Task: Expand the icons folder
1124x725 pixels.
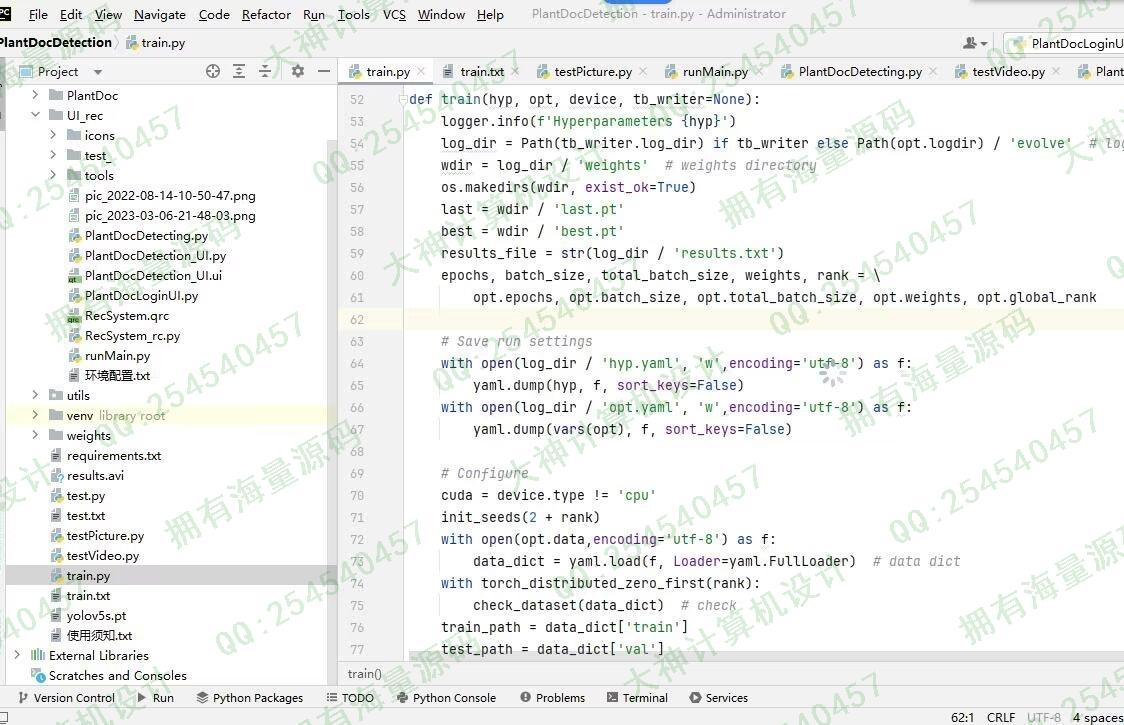Action: (x=53, y=135)
